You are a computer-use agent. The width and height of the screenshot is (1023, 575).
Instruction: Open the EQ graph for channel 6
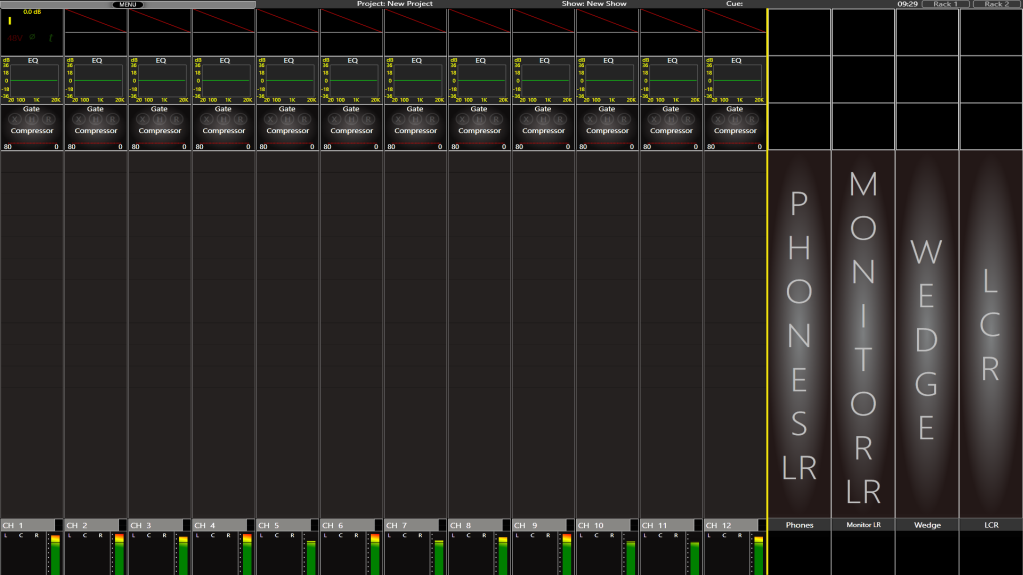(x=352, y=80)
